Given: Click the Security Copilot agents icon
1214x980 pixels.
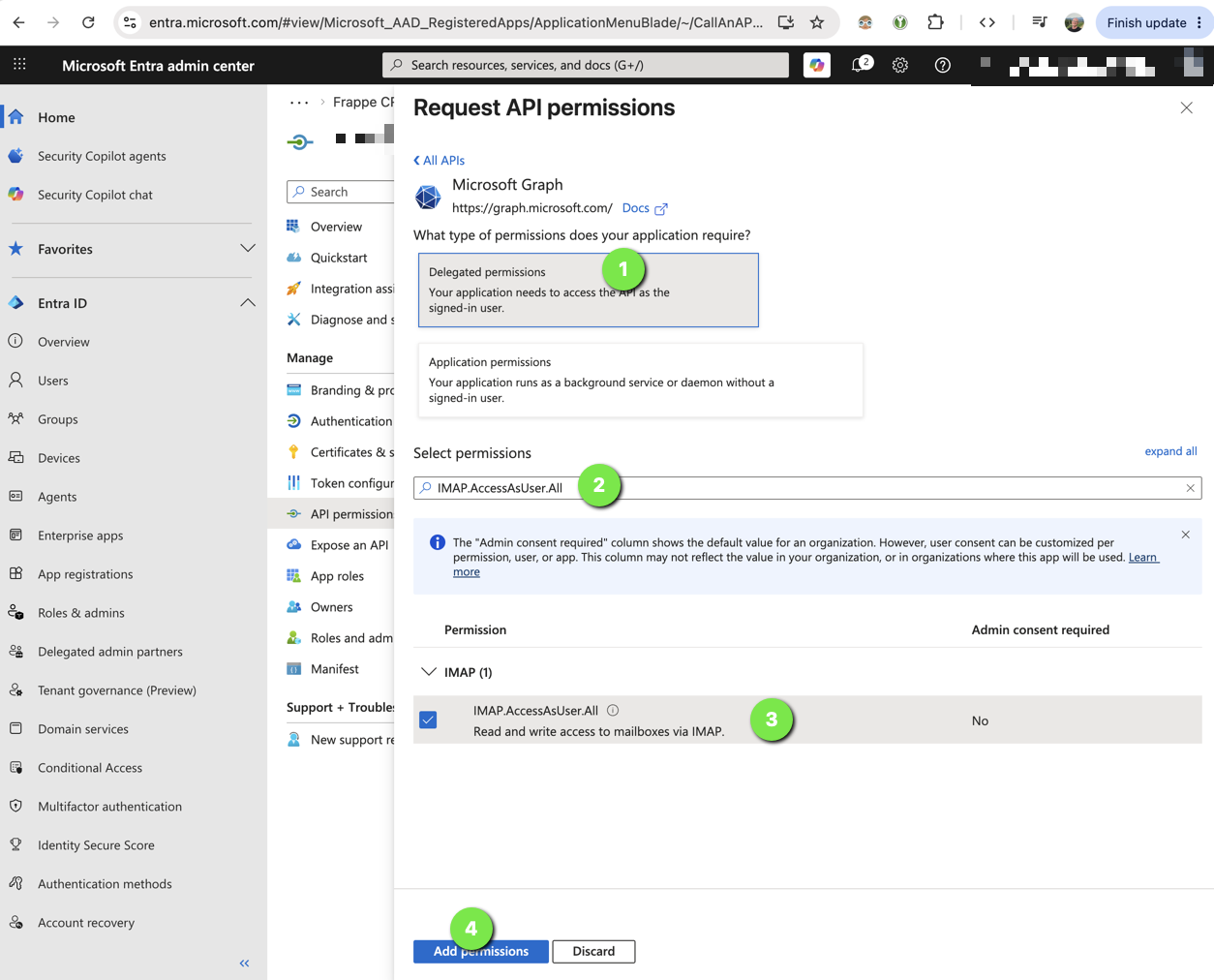Looking at the screenshot, I should [16, 156].
